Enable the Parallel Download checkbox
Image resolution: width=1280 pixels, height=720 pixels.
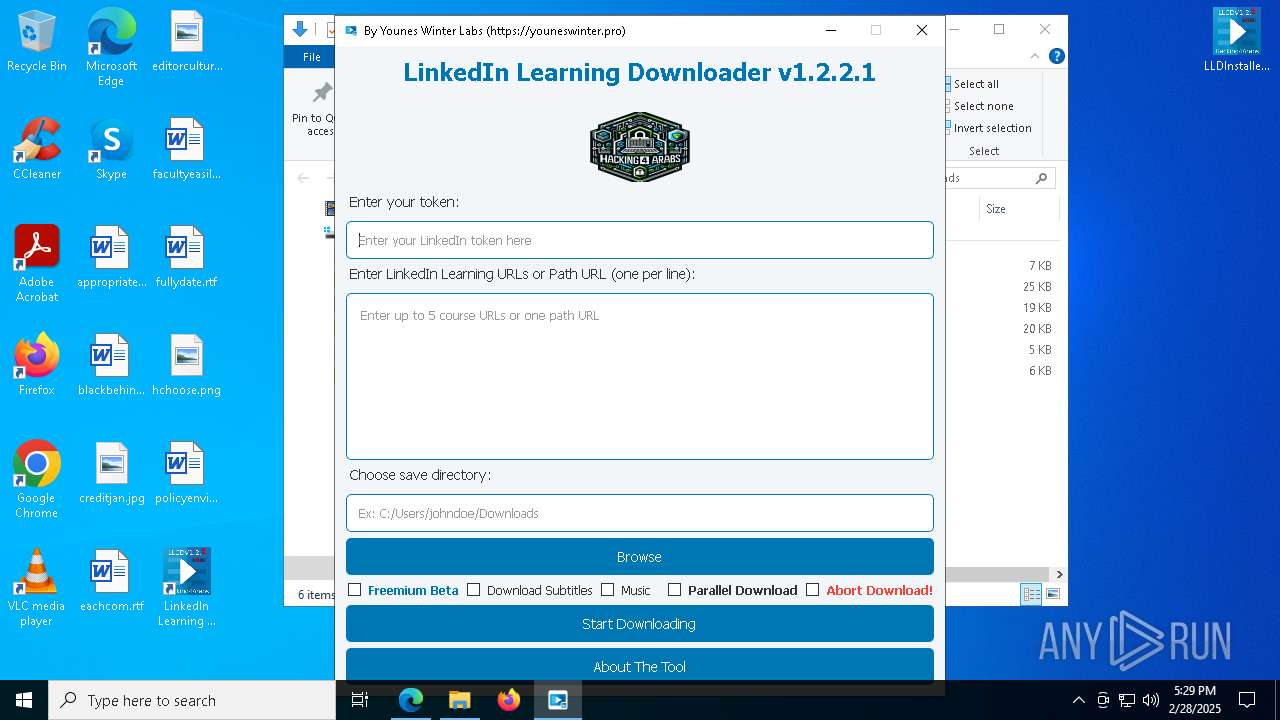tap(675, 590)
